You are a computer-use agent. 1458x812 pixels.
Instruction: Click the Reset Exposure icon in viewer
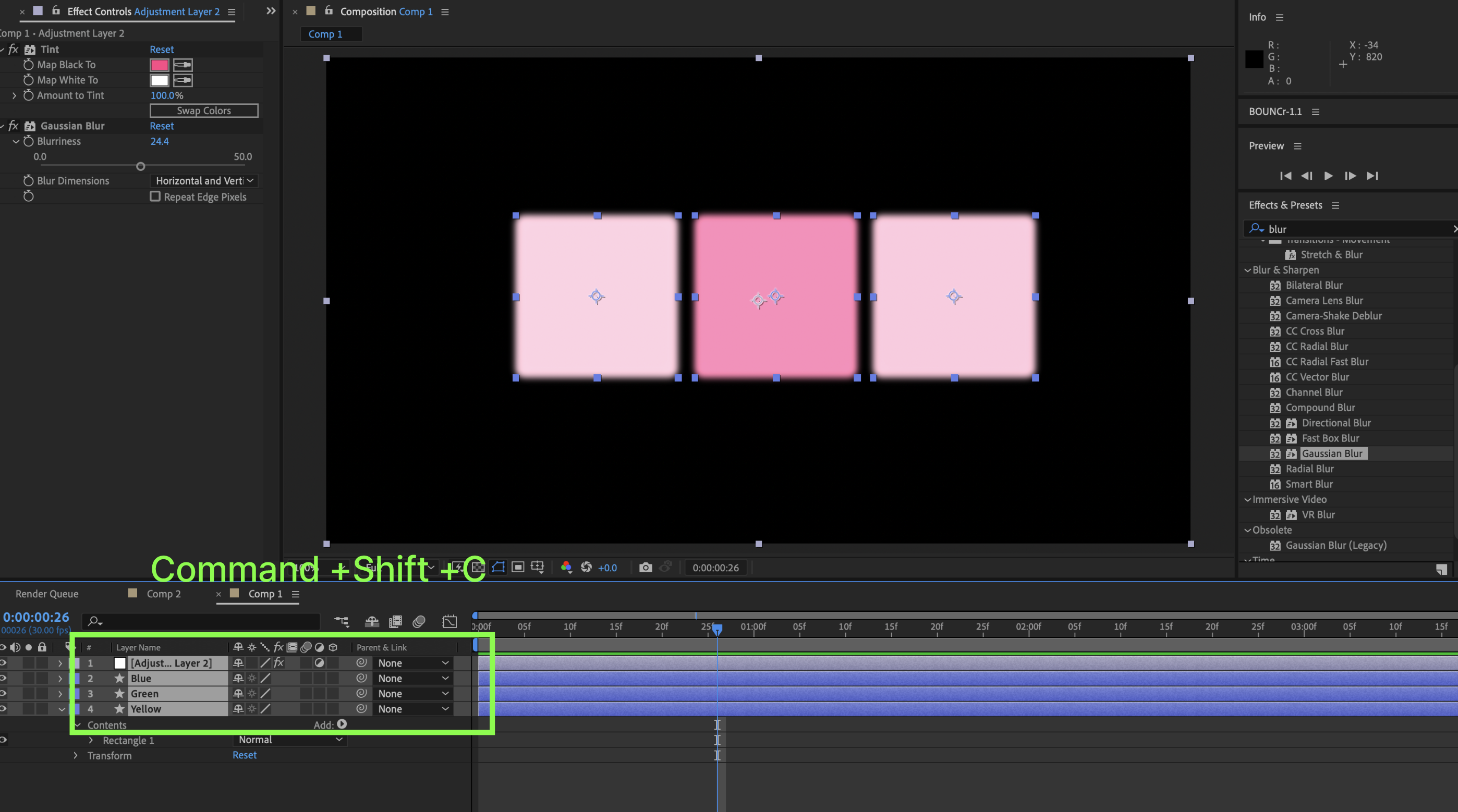[x=586, y=568]
